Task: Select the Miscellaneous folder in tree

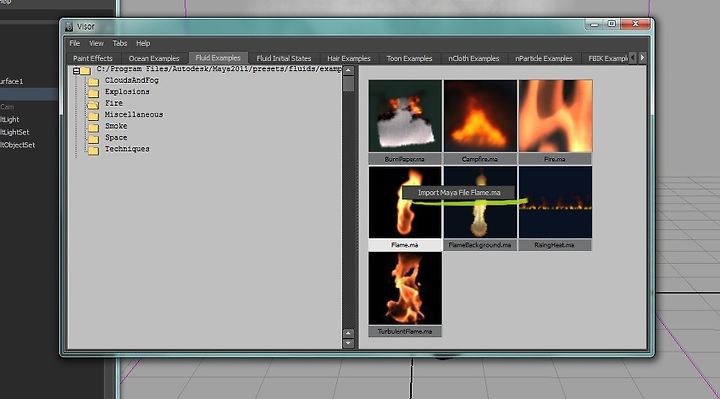Action: (134, 114)
